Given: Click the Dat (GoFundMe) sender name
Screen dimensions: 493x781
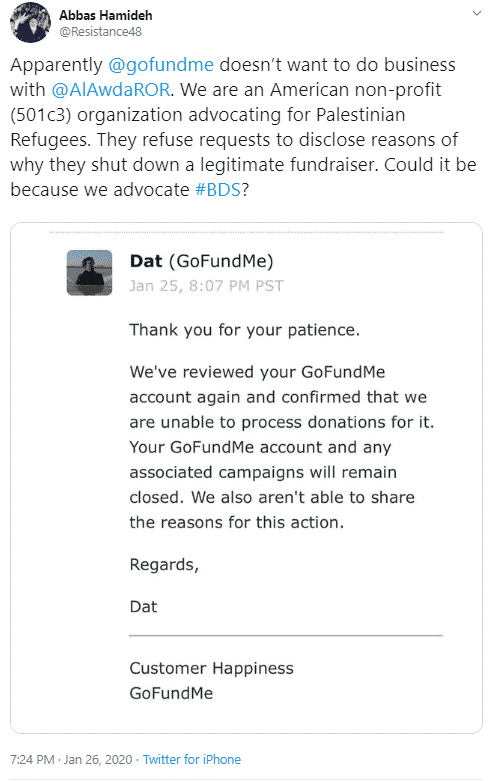Looking at the screenshot, I should point(201,261).
